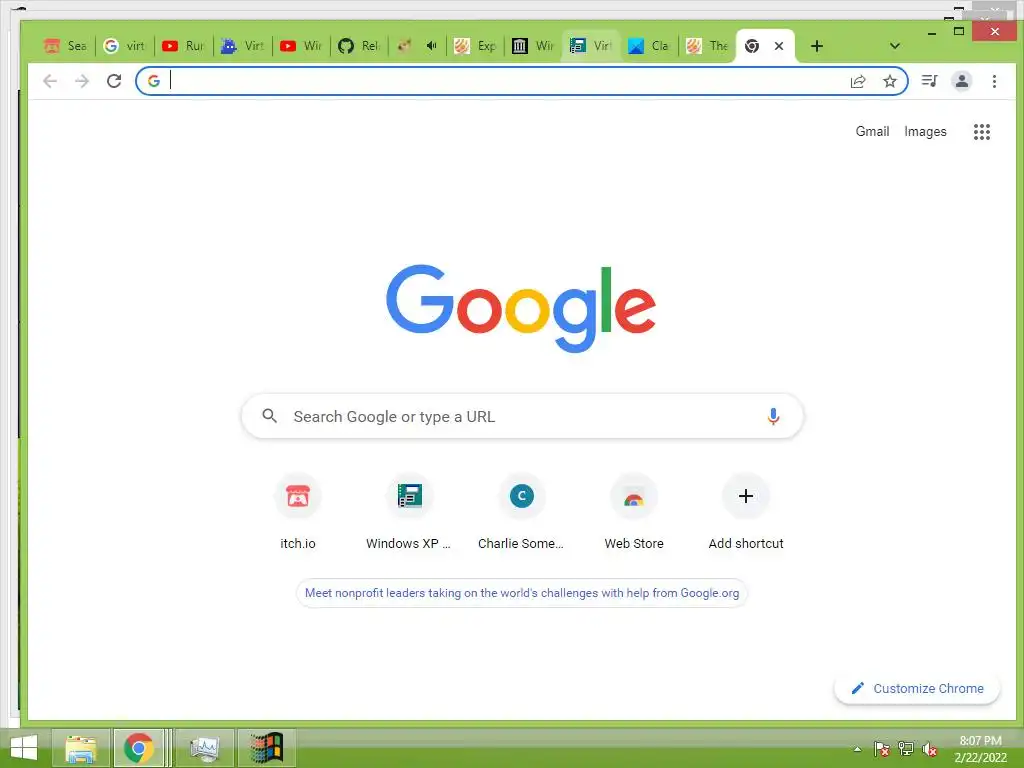Image resolution: width=1024 pixels, height=768 pixels.
Task: Switch to the 'Sea' itch.io tab
Action: point(65,46)
